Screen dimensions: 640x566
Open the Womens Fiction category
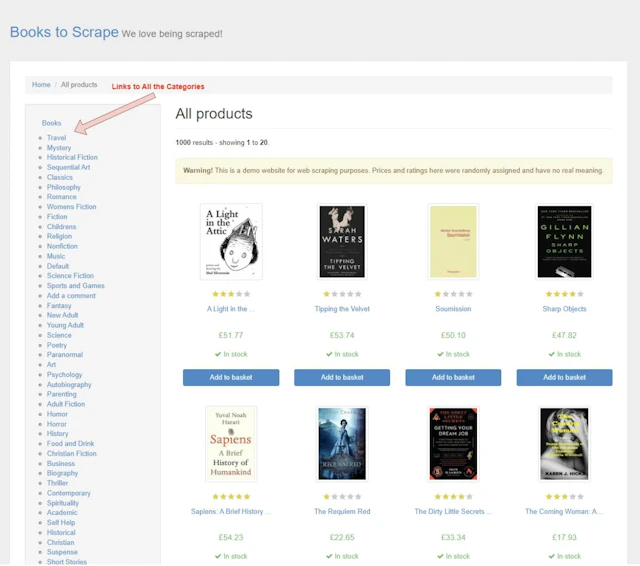pos(71,206)
